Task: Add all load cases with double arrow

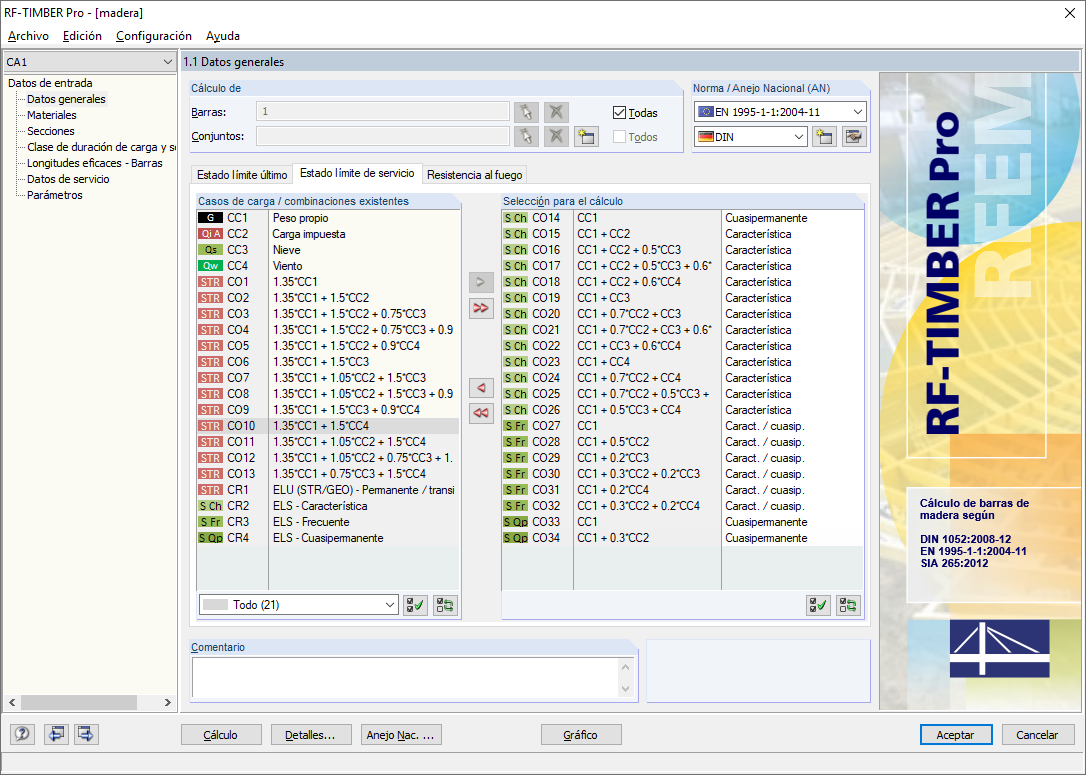Action: 481,308
